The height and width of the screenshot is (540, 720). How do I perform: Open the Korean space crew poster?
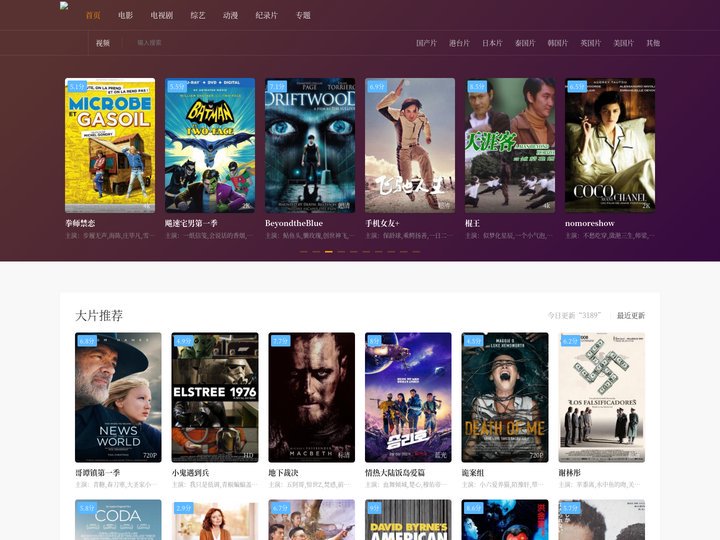(408, 397)
